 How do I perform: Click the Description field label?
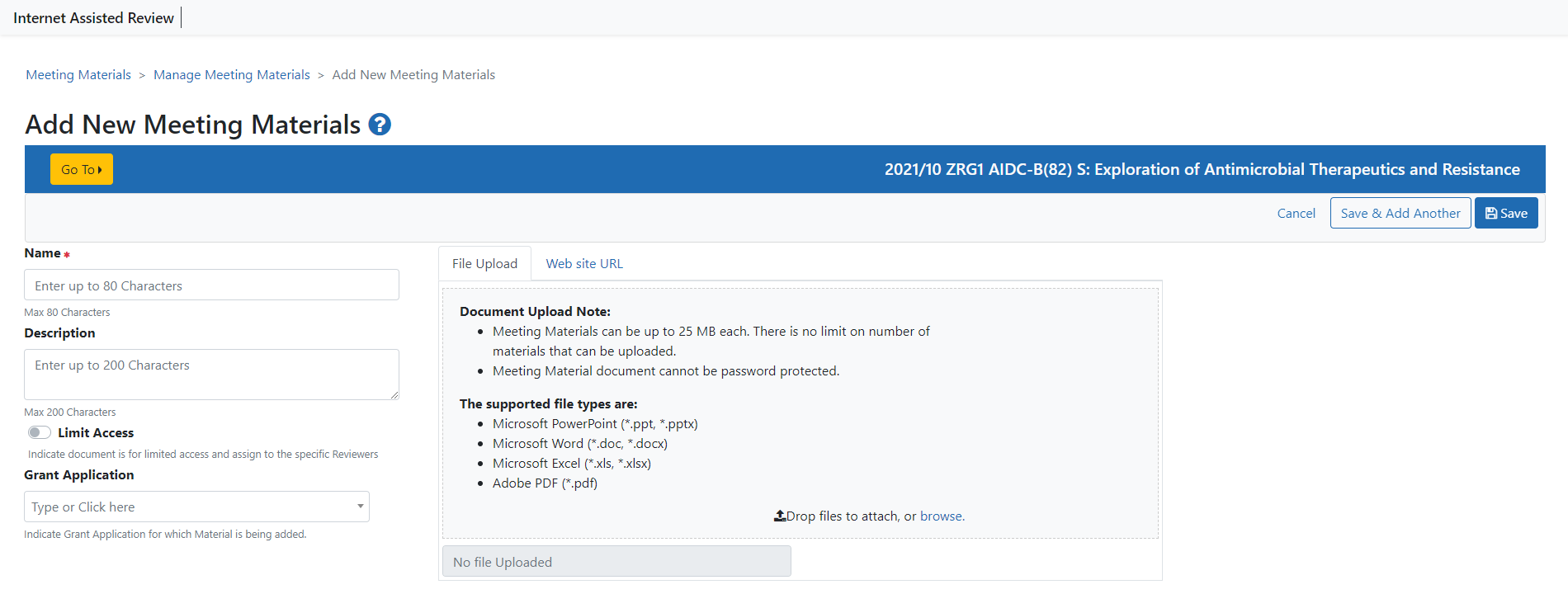59,332
